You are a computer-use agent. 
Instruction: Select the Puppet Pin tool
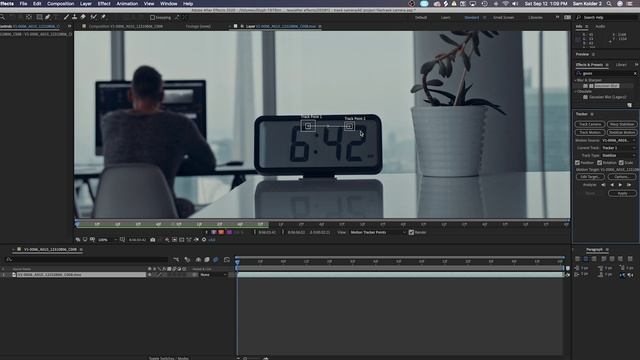point(103,17)
